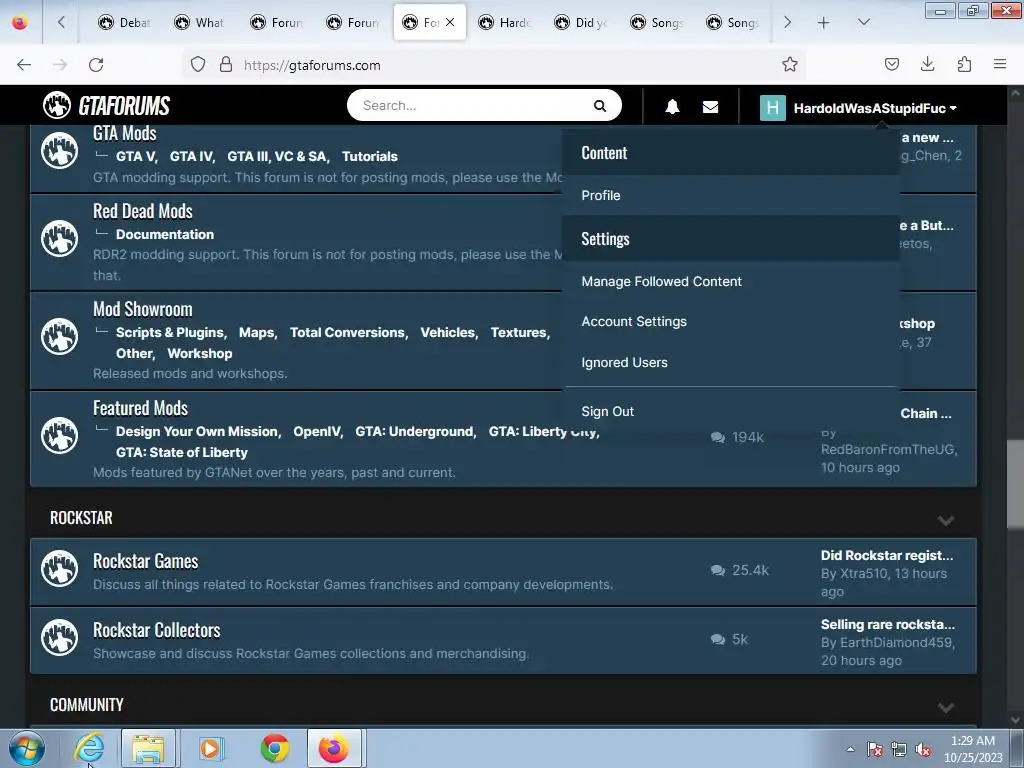Bookmark this page with star icon
1024x768 pixels.
click(790, 64)
